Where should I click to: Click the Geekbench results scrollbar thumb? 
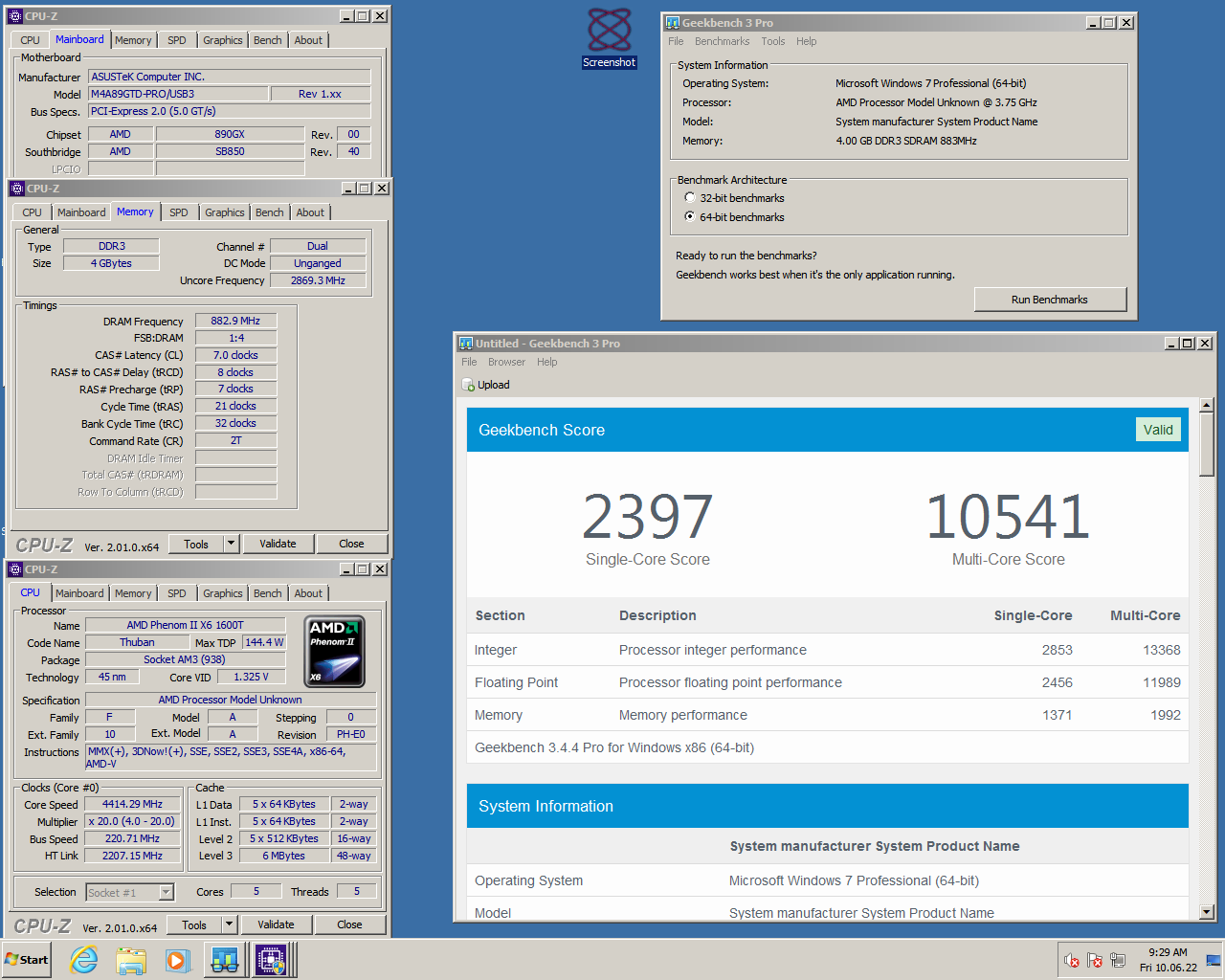tap(1207, 444)
